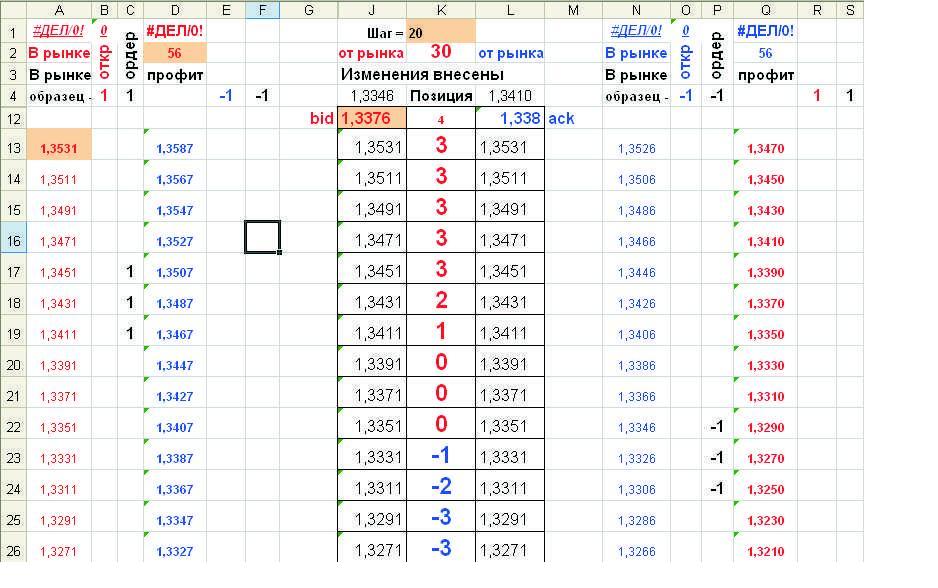Click blue underlined #ДЕЛ/0! in cell N1

[636, 31]
